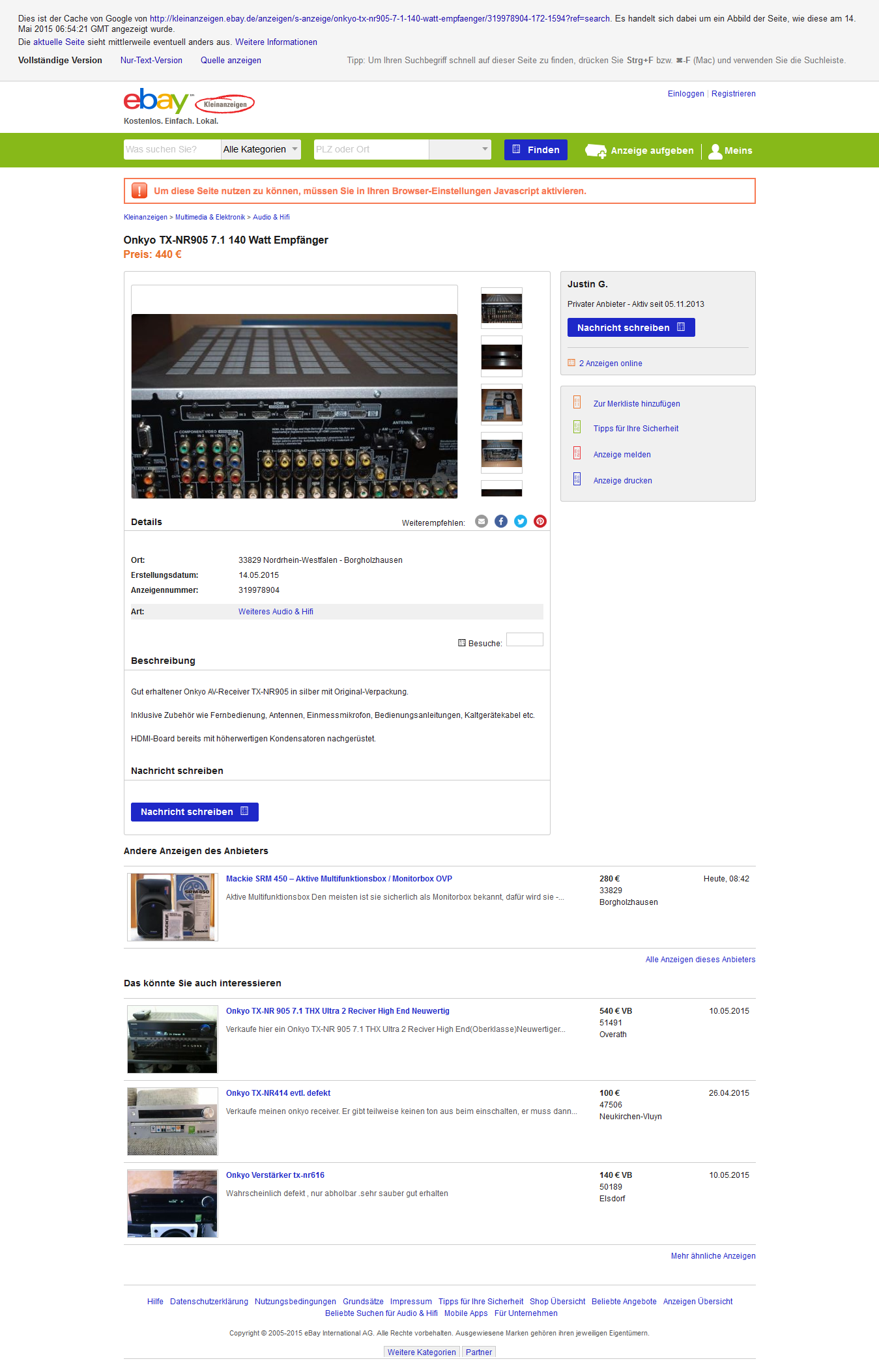Click the Mackie SRM 450 thumbnail

pyautogui.click(x=173, y=907)
